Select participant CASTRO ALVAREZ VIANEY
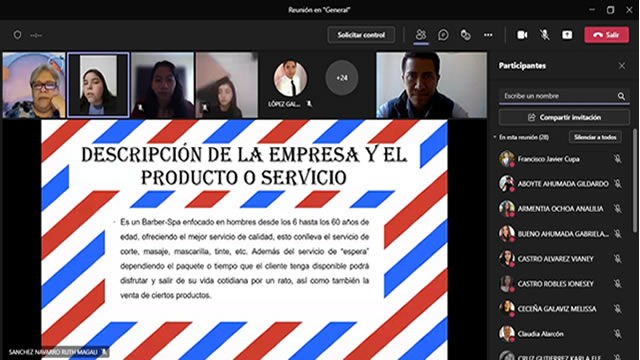This screenshot has width=640, height=360. coord(560,258)
